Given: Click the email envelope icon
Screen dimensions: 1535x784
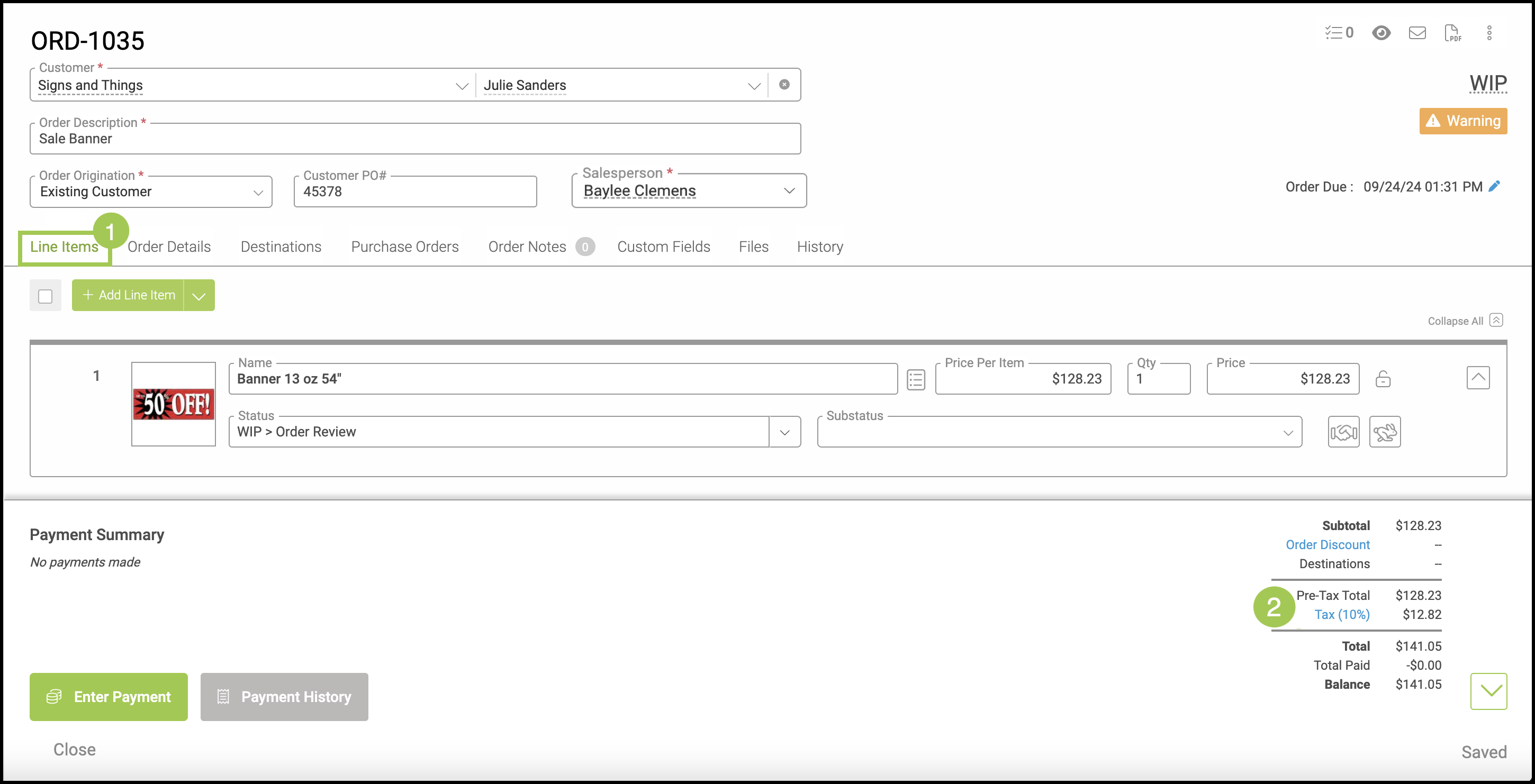Looking at the screenshot, I should coord(1416,33).
